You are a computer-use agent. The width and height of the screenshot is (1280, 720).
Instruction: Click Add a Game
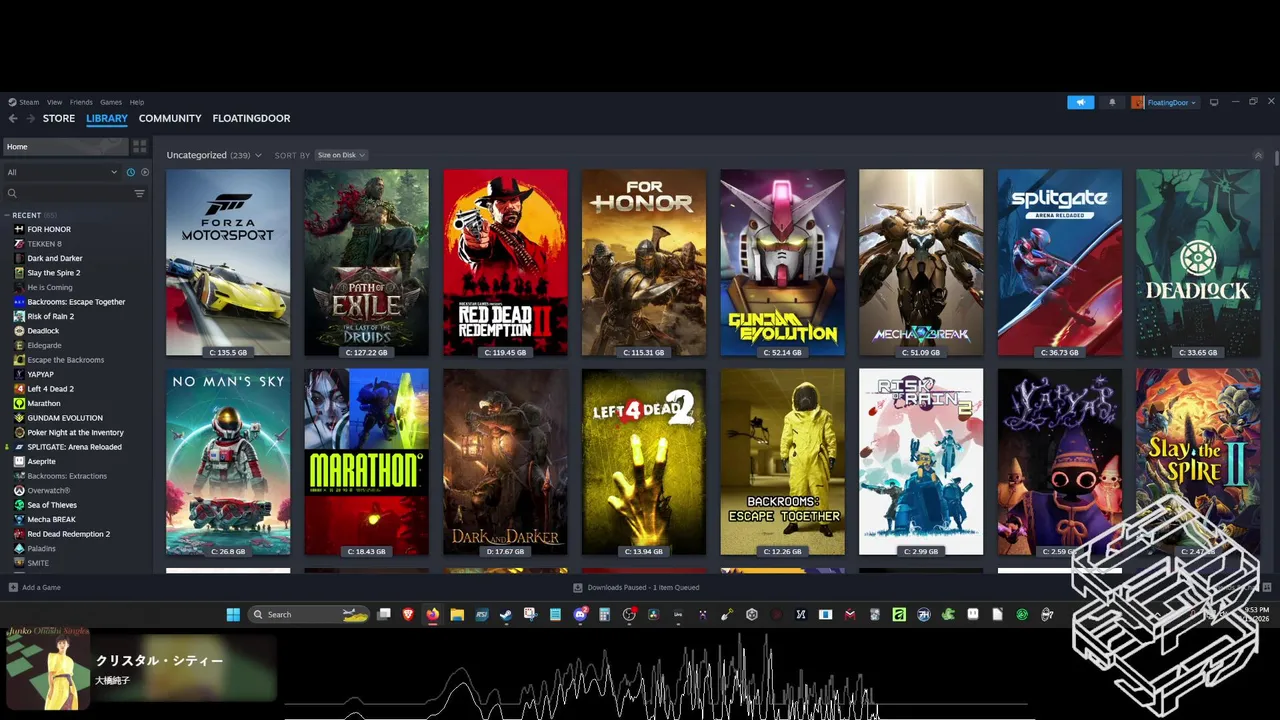(34, 587)
